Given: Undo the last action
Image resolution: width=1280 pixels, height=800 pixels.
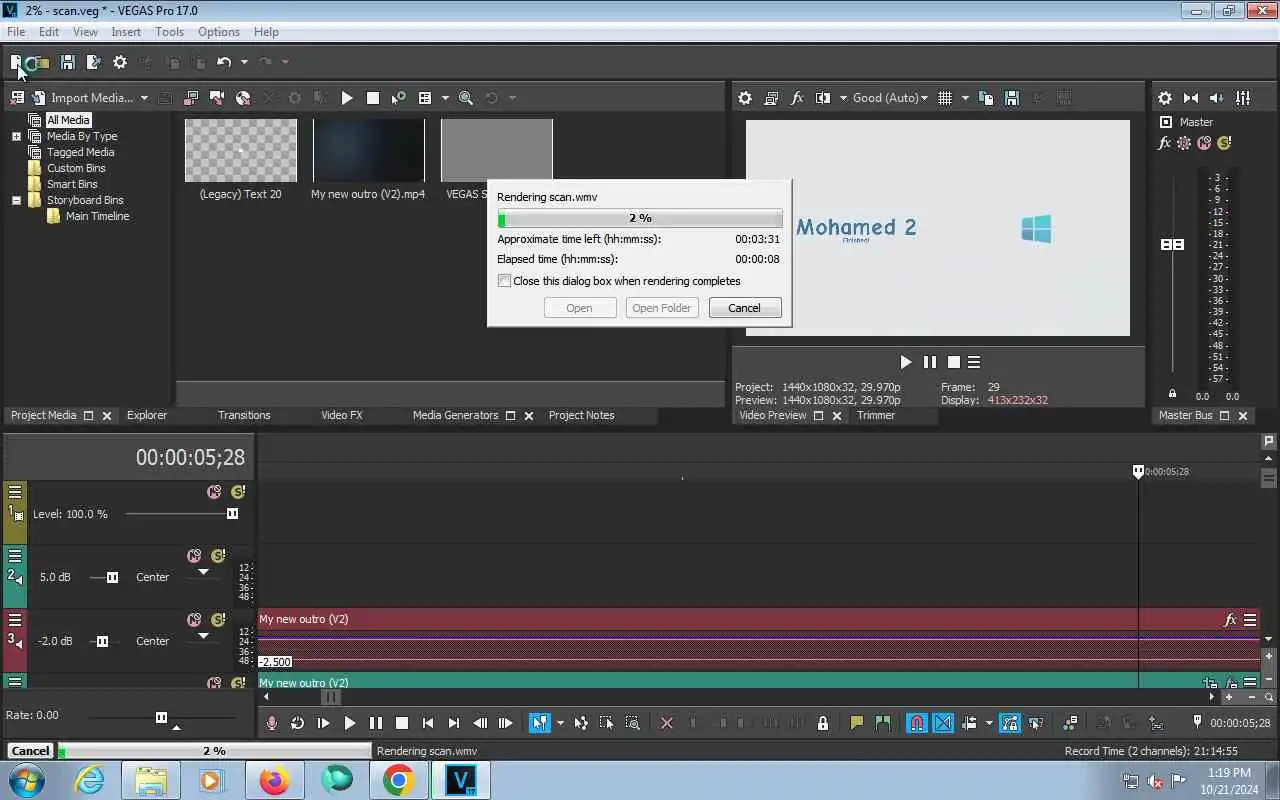Looking at the screenshot, I should [x=224, y=62].
